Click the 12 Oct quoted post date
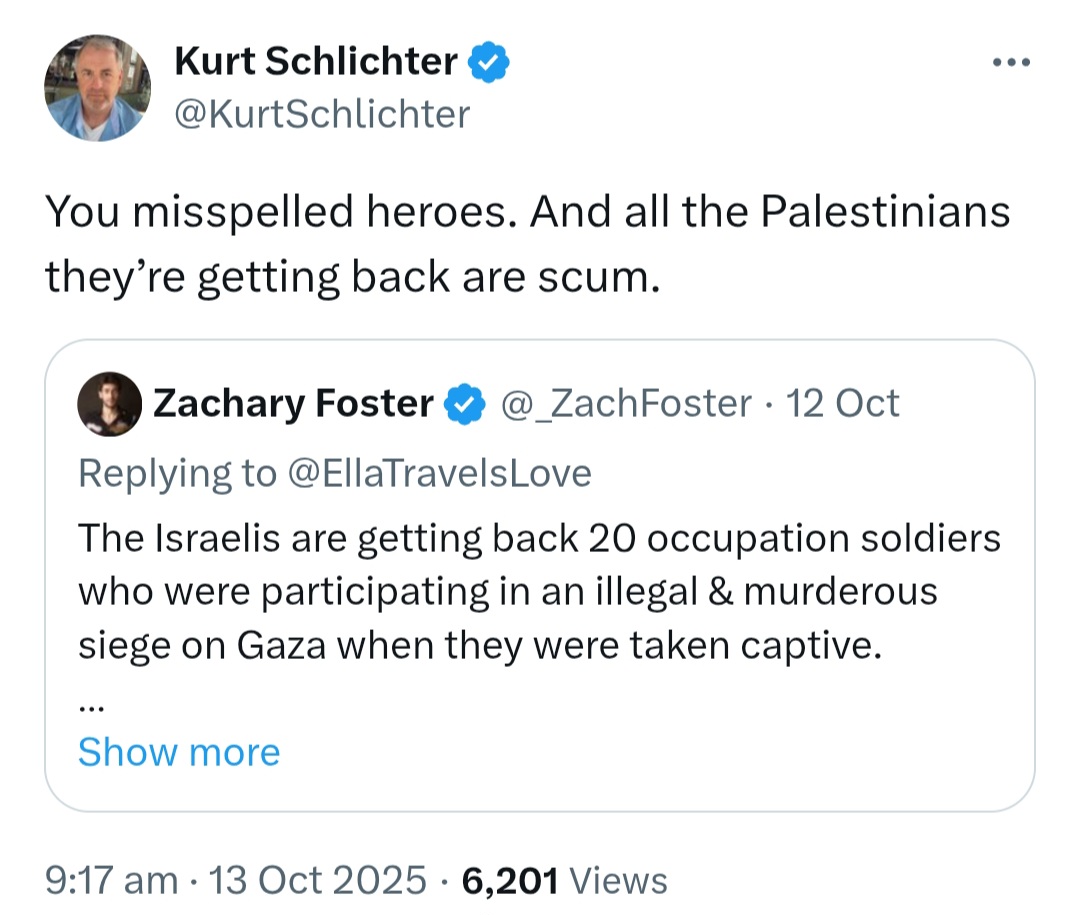The image size is (1080, 915). (x=843, y=404)
